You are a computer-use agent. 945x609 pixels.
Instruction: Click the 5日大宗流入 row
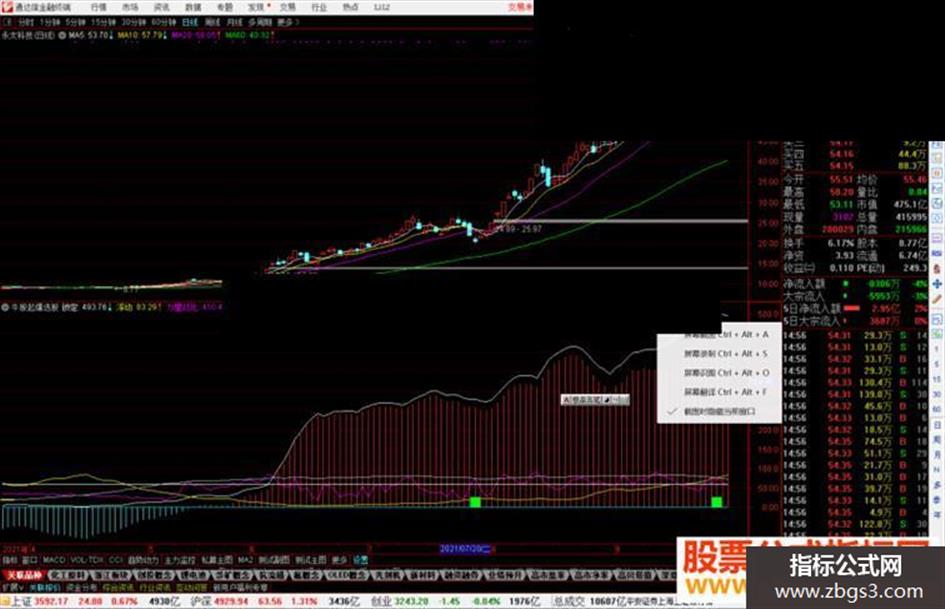(x=855, y=321)
